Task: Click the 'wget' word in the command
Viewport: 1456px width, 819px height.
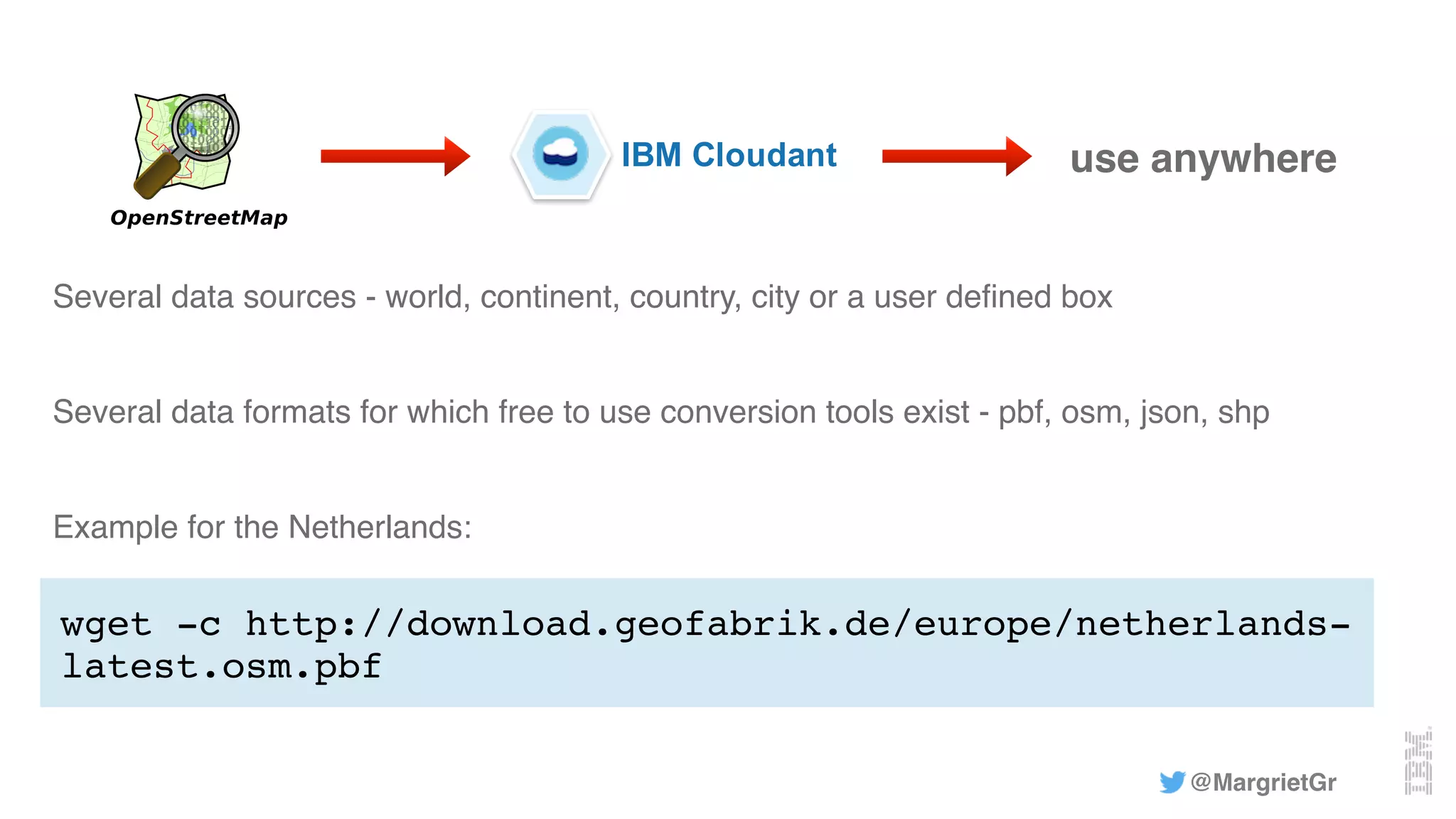Action: click(x=107, y=625)
